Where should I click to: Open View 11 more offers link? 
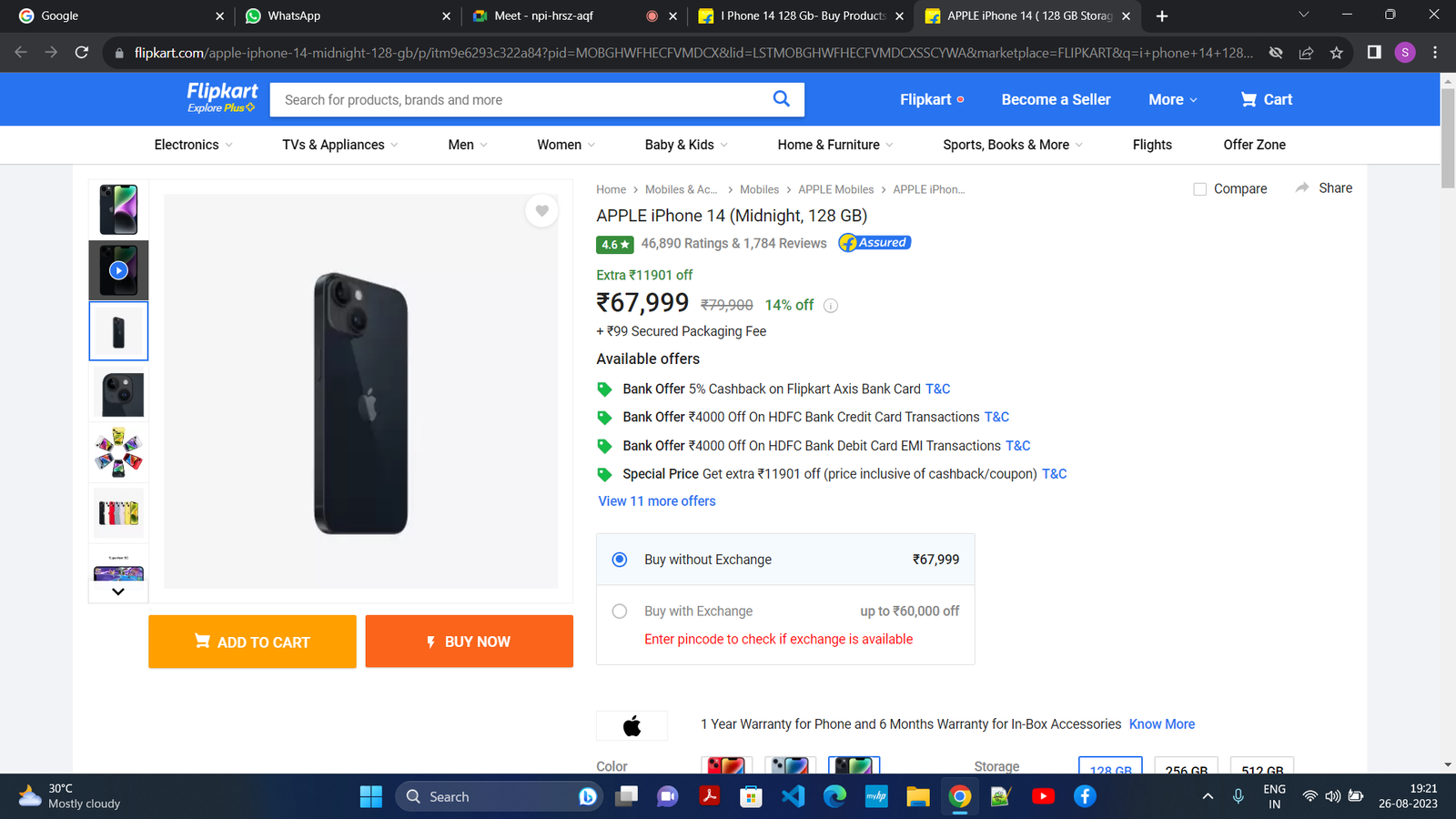click(657, 501)
